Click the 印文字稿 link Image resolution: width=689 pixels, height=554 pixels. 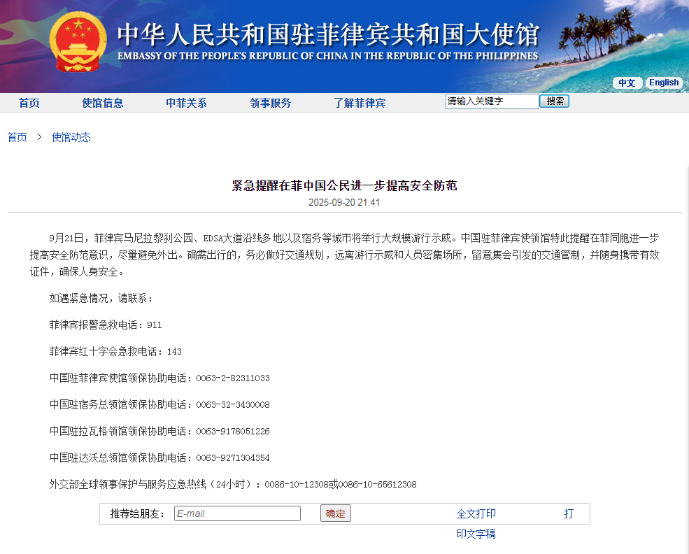476,534
